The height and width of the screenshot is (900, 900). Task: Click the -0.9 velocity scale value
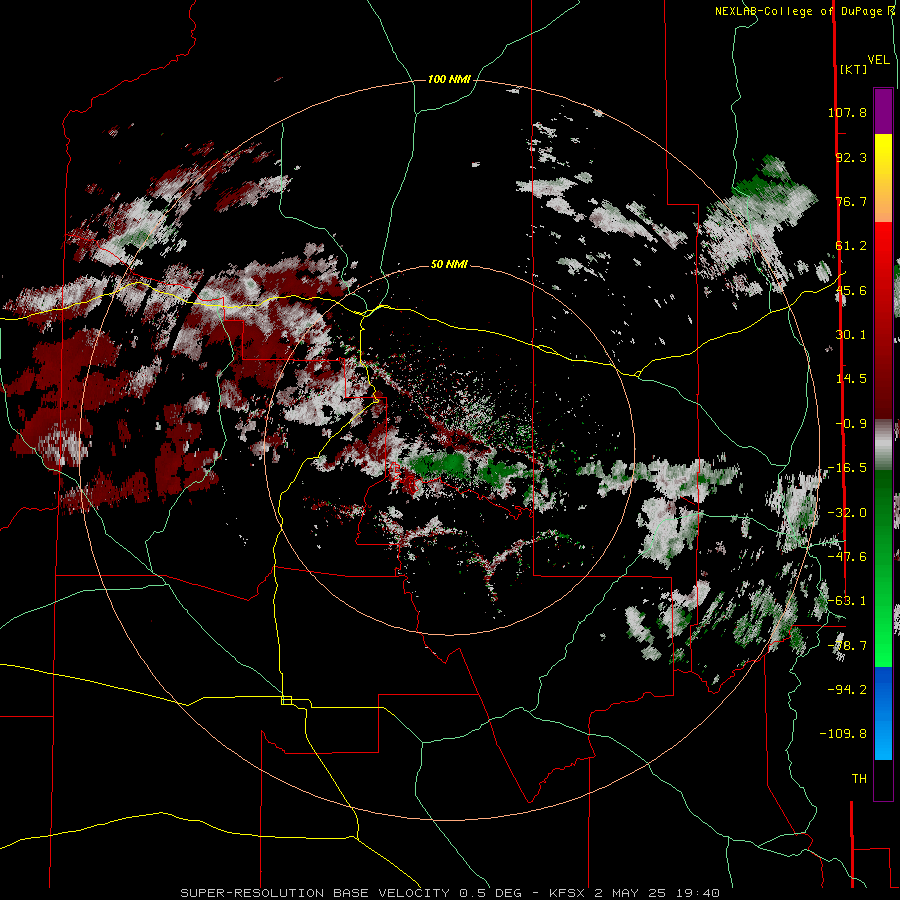[x=851, y=424]
